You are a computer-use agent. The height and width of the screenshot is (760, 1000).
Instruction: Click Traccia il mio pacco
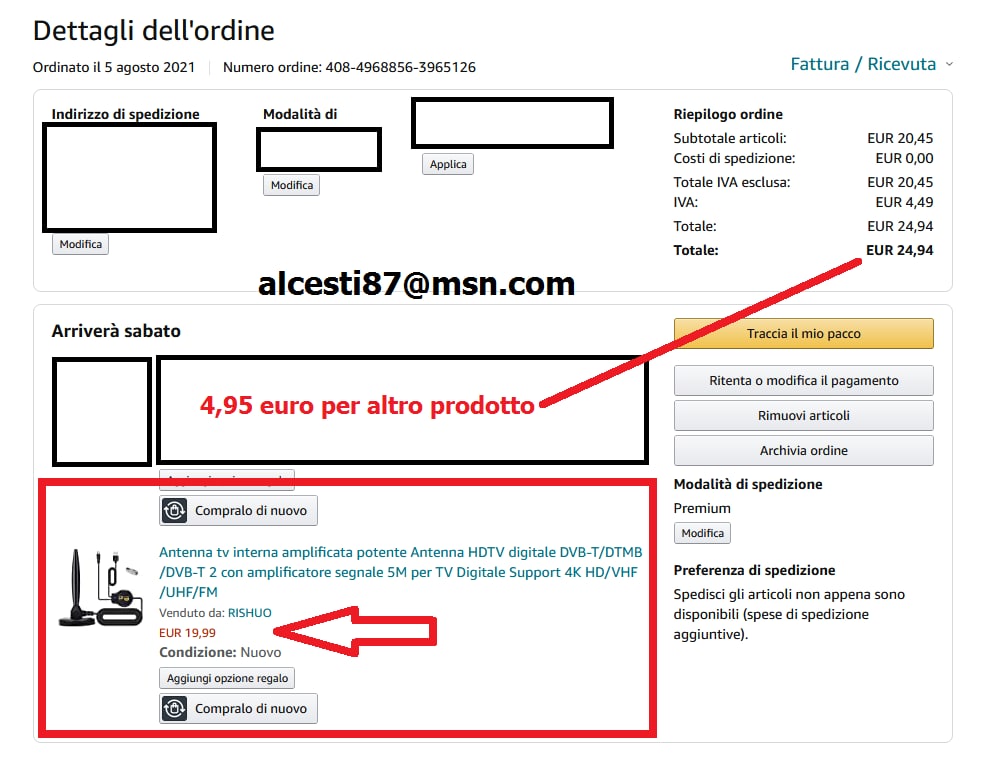tap(804, 333)
